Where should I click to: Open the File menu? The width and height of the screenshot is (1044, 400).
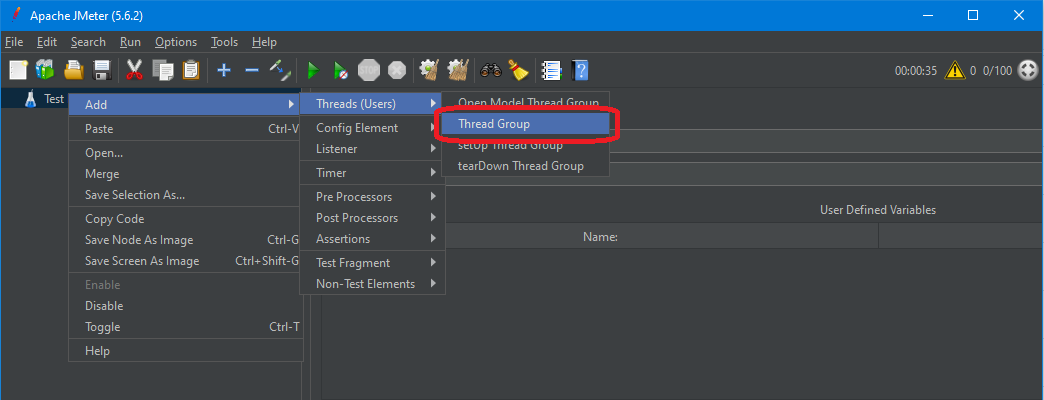click(14, 42)
